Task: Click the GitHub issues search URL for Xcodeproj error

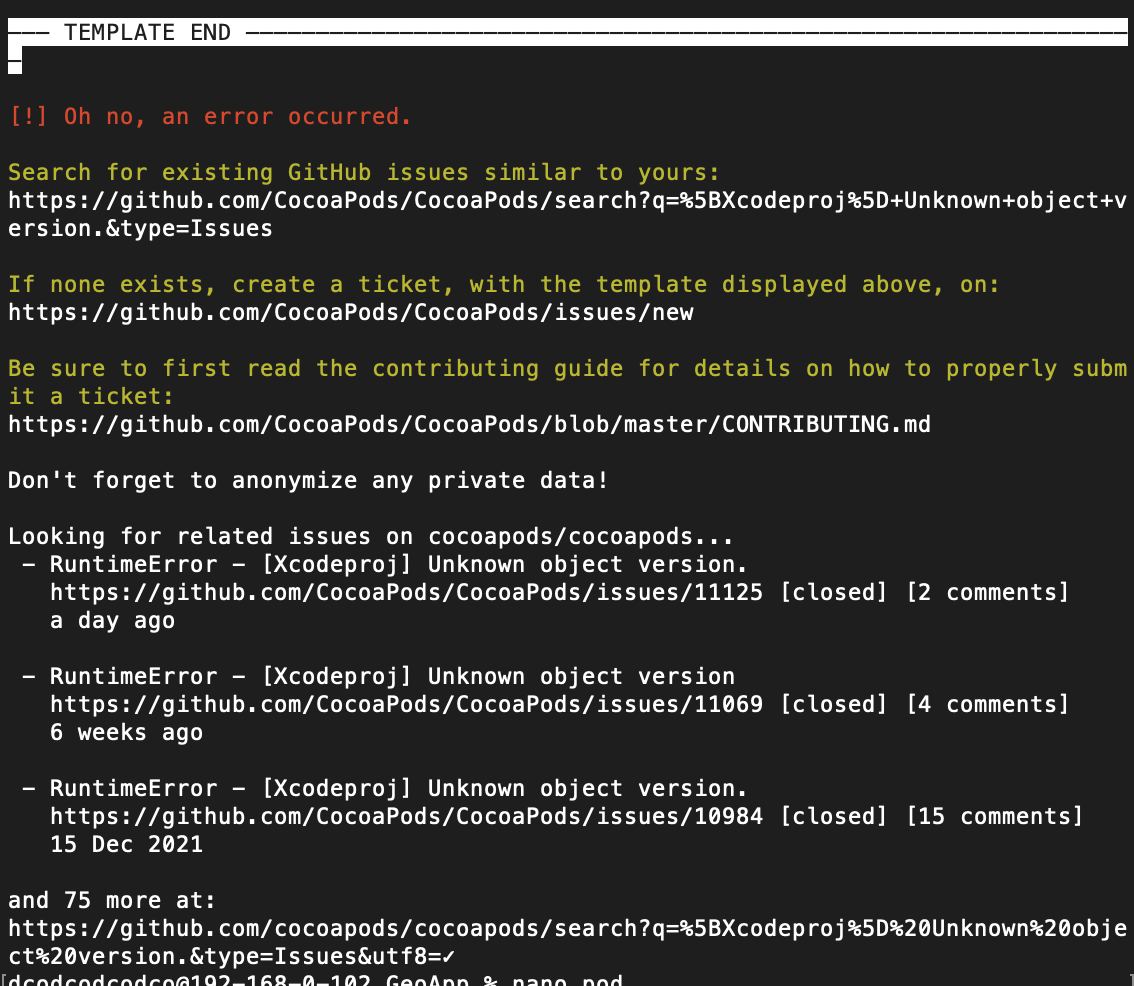Action: (567, 215)
